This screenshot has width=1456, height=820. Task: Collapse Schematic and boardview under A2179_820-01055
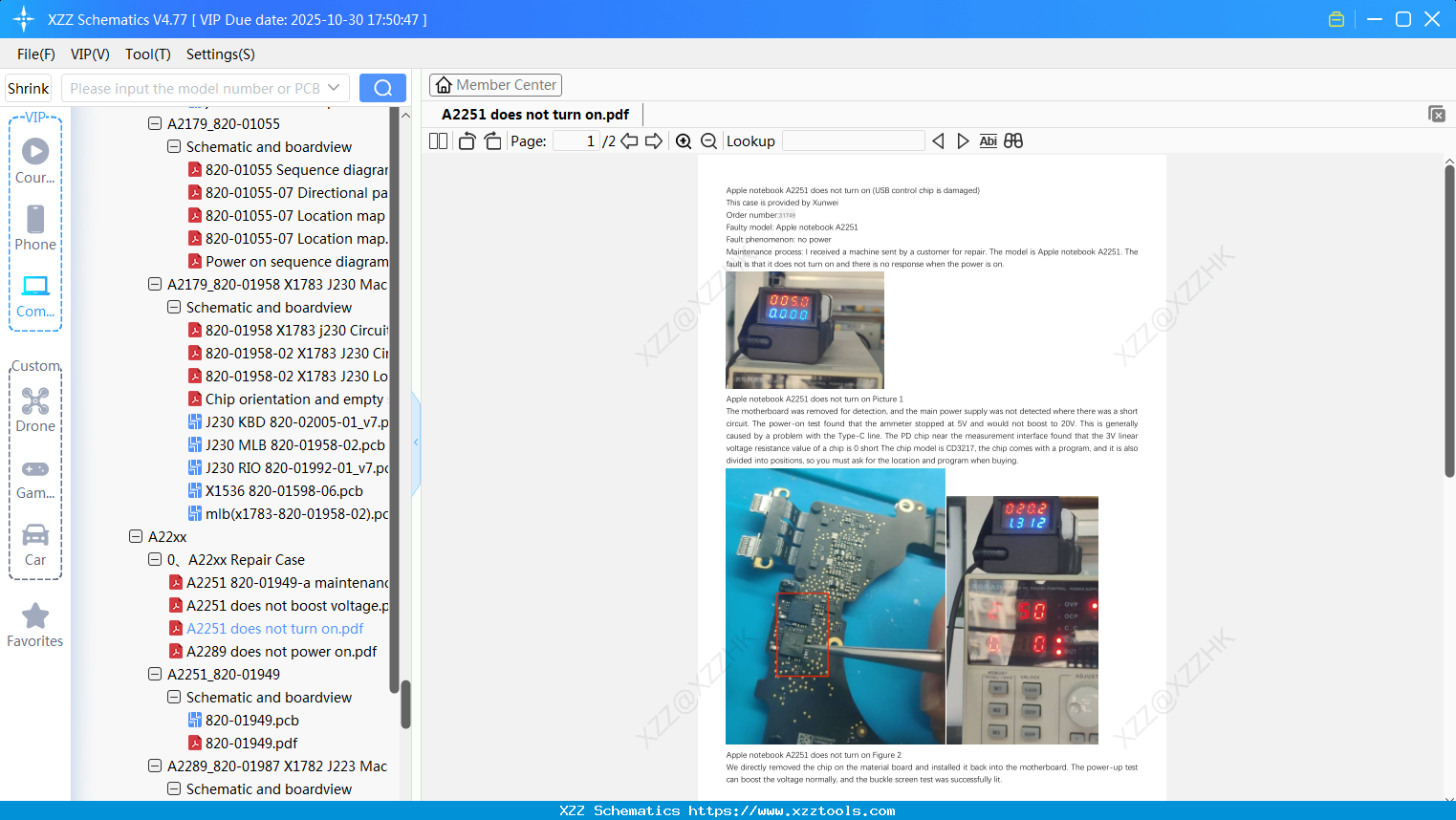coord(174,146)
